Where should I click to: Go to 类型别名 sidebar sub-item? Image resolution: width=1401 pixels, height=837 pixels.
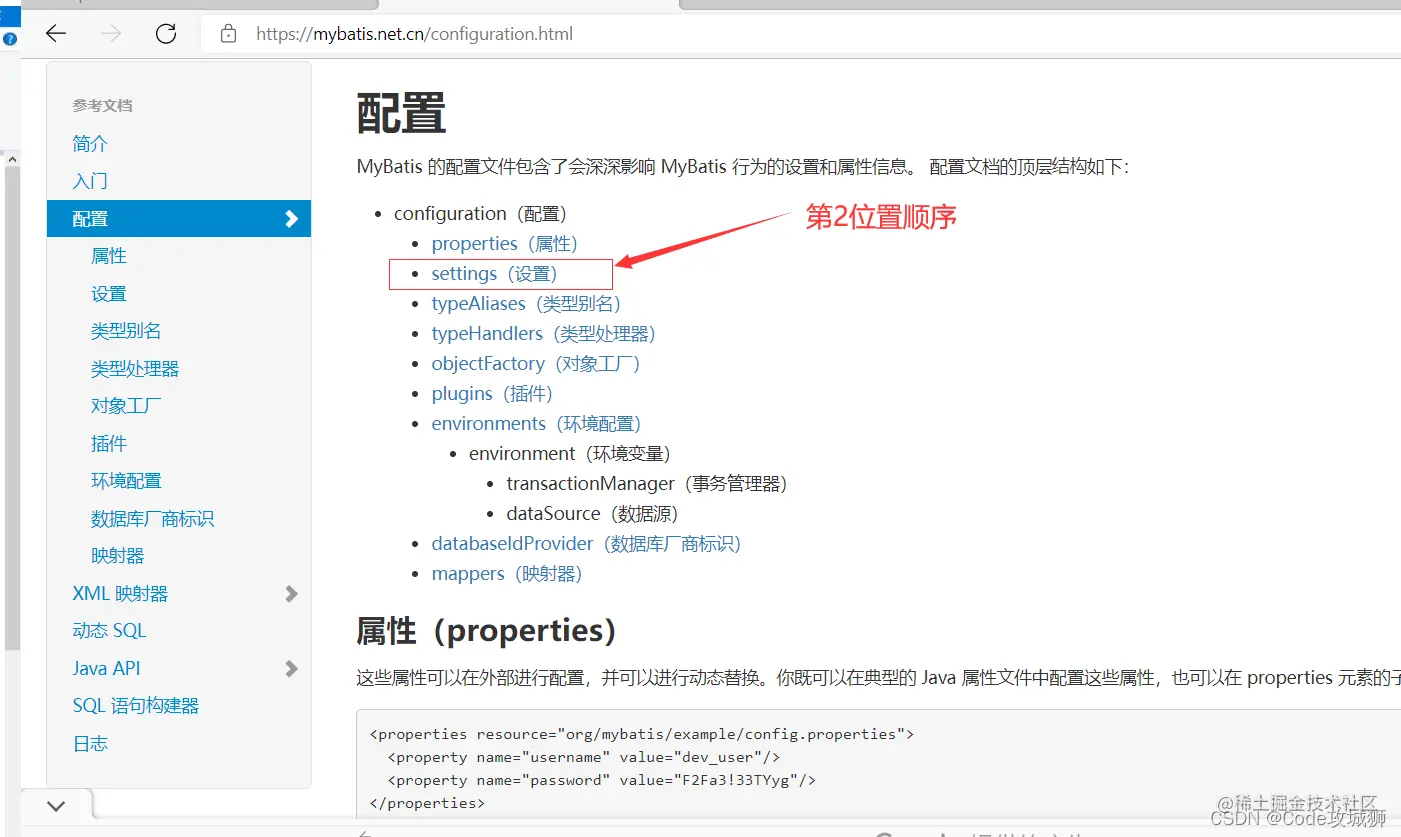pyautogui.click(x=126, y=331)
